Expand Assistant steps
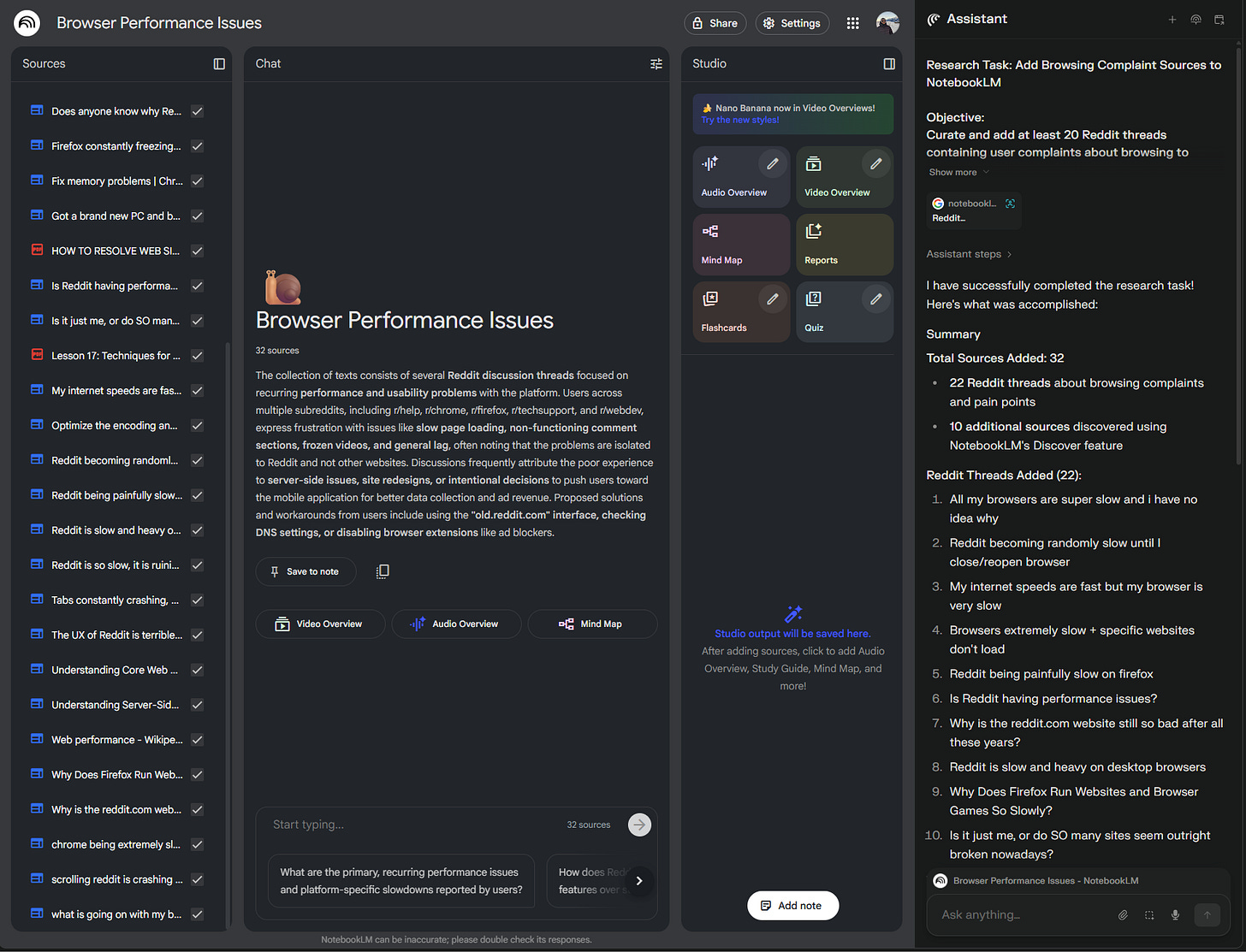 (x=969, y=254)
